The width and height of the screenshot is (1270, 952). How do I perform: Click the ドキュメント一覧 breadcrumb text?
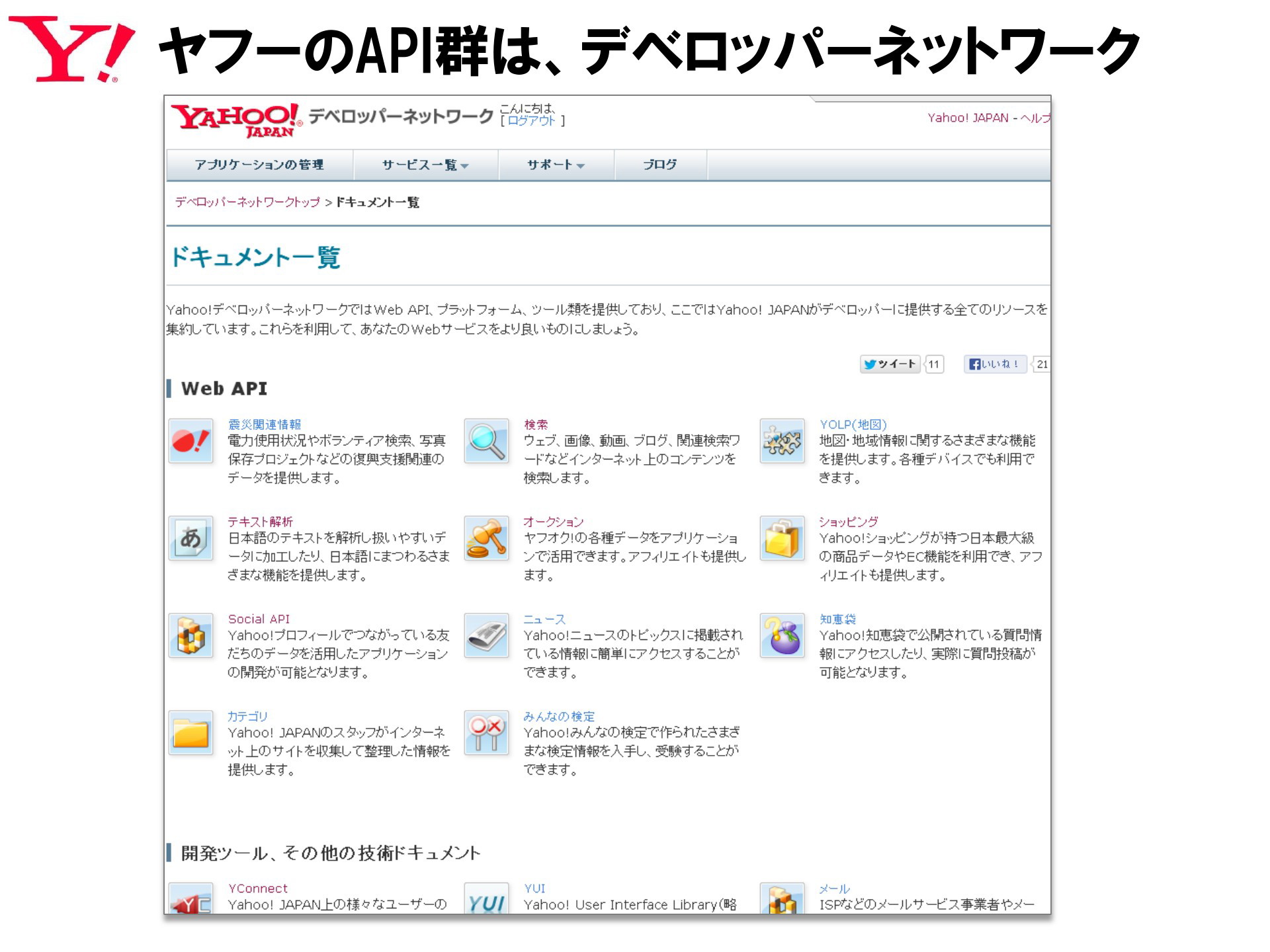377,202
